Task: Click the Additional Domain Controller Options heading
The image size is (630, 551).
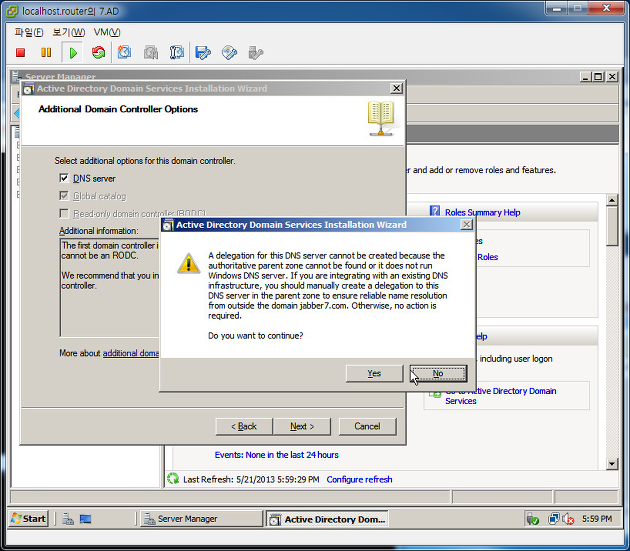Action: 118,109
